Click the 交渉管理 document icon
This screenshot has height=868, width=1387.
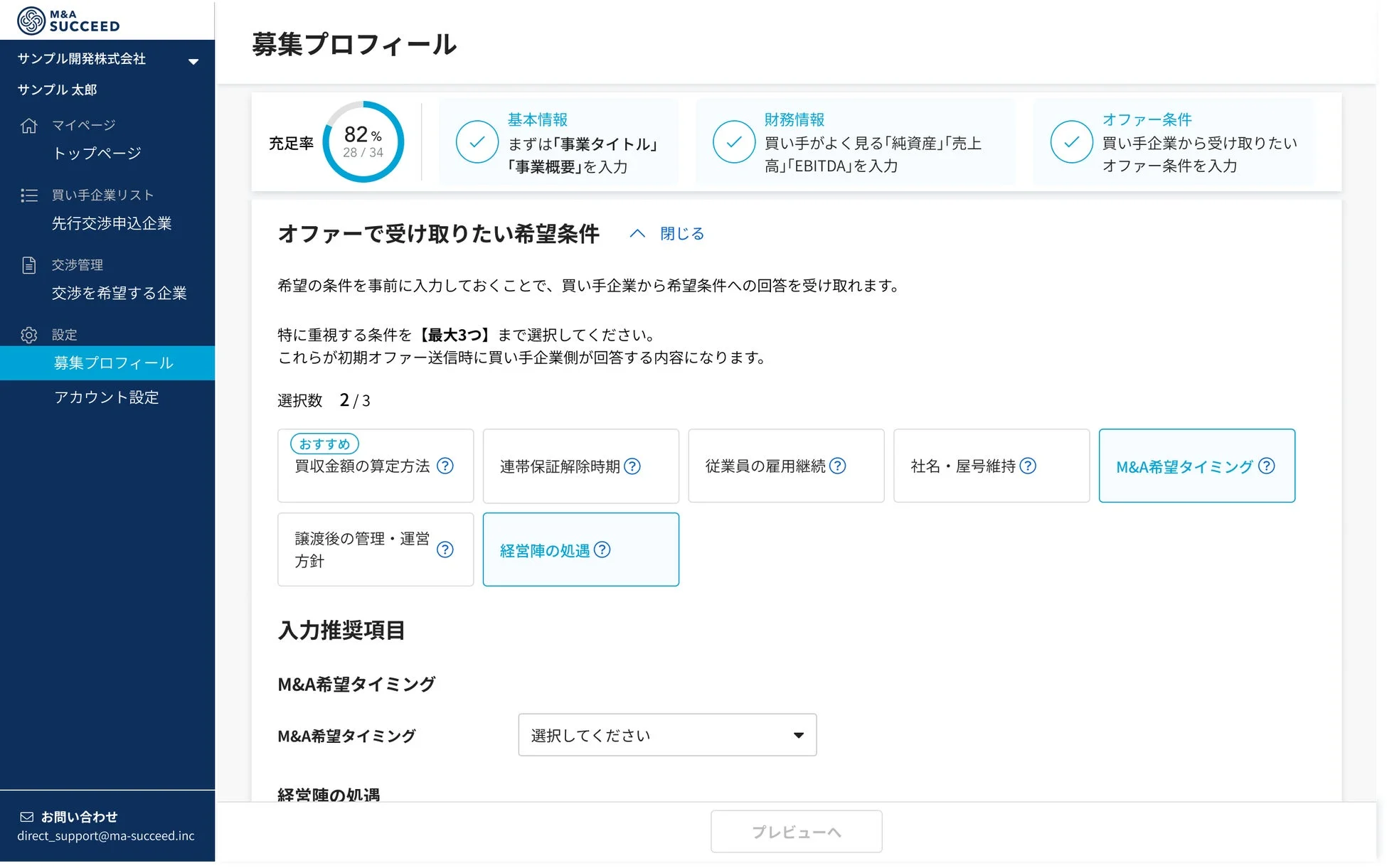click(29, 264)
